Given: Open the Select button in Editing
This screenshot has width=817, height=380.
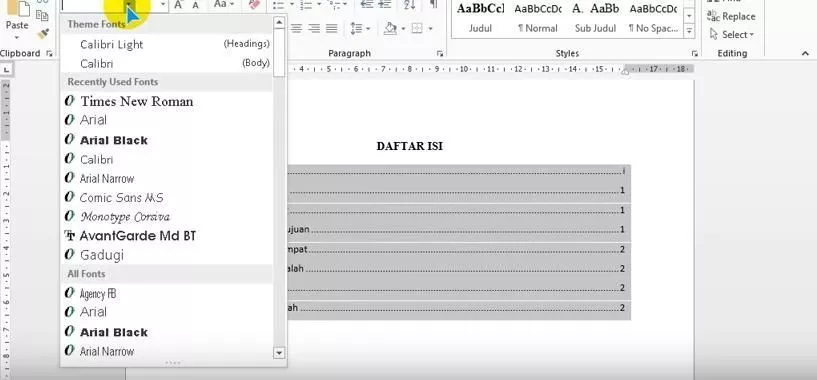Looking at the screenshot, I should coord(732,34).
